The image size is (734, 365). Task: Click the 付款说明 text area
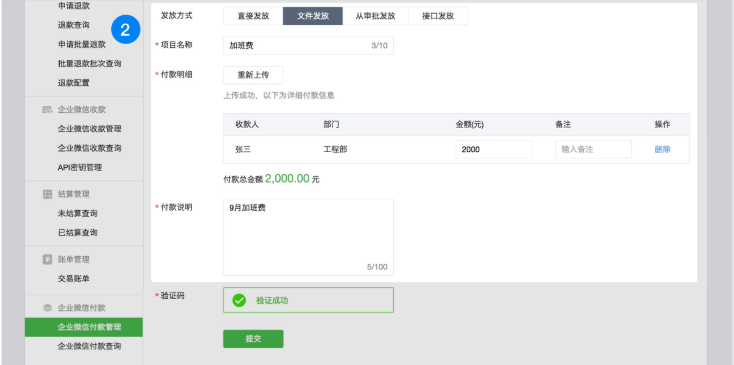(x=308, y=237)
